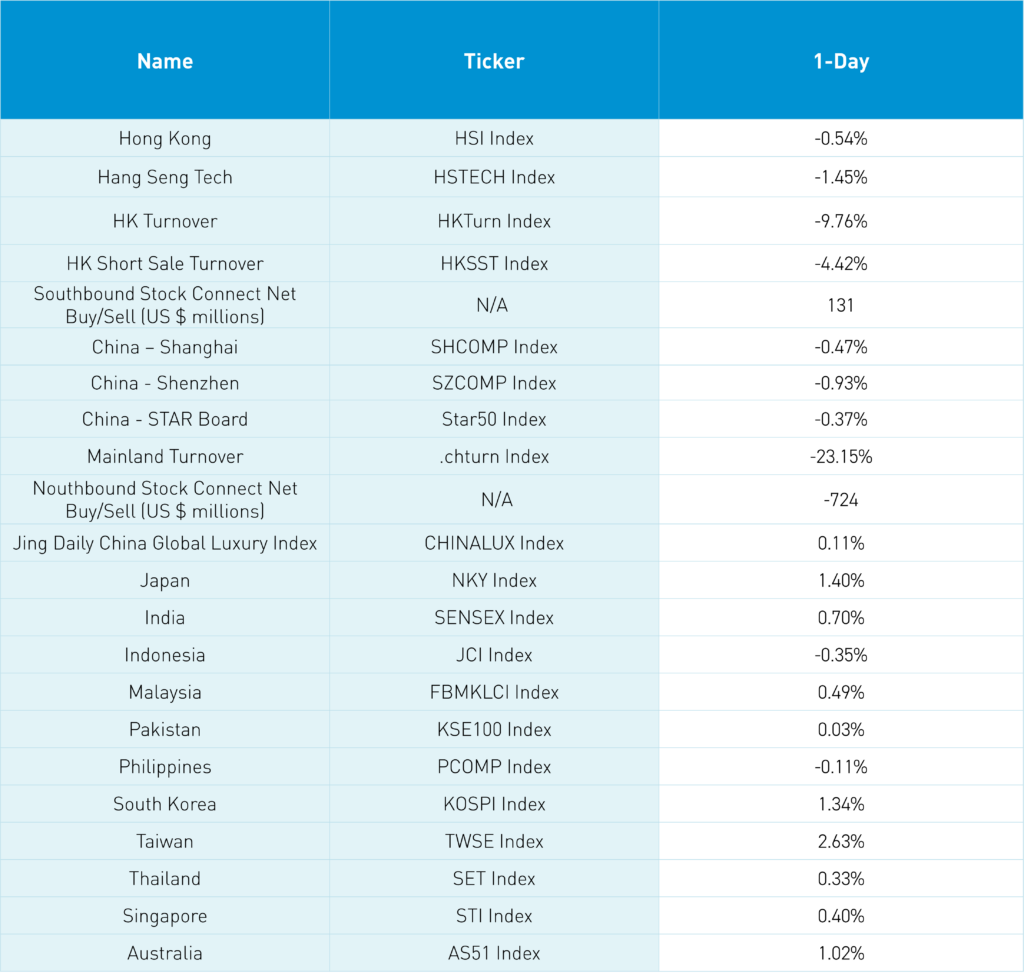Select Jing Daily China Global Luxury Index

pos(165,543)
